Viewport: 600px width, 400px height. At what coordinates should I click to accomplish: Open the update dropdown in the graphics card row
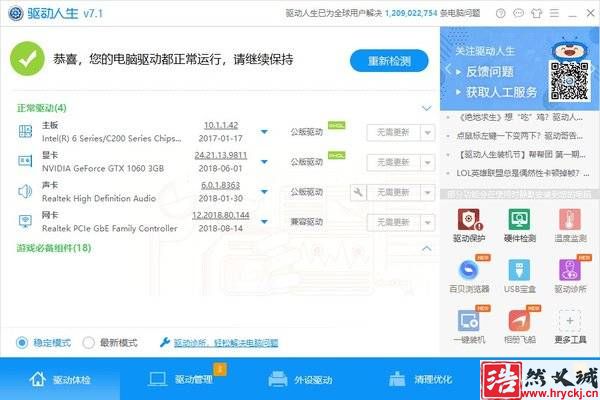(428, 163)
